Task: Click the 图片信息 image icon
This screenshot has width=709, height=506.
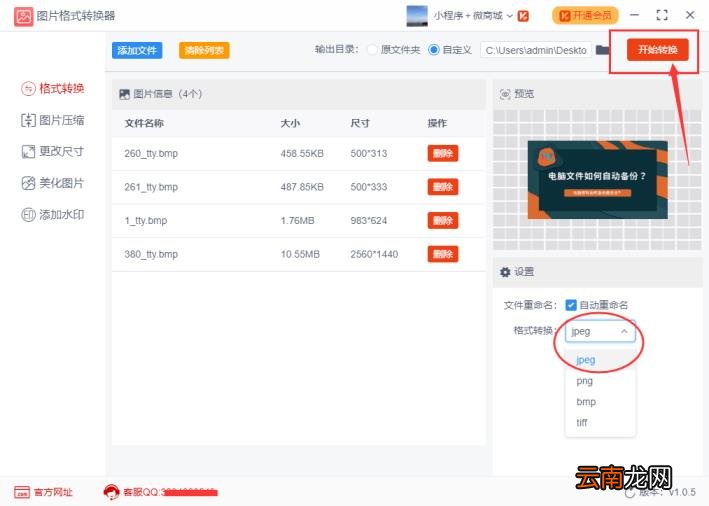Action: click(124, 94)
